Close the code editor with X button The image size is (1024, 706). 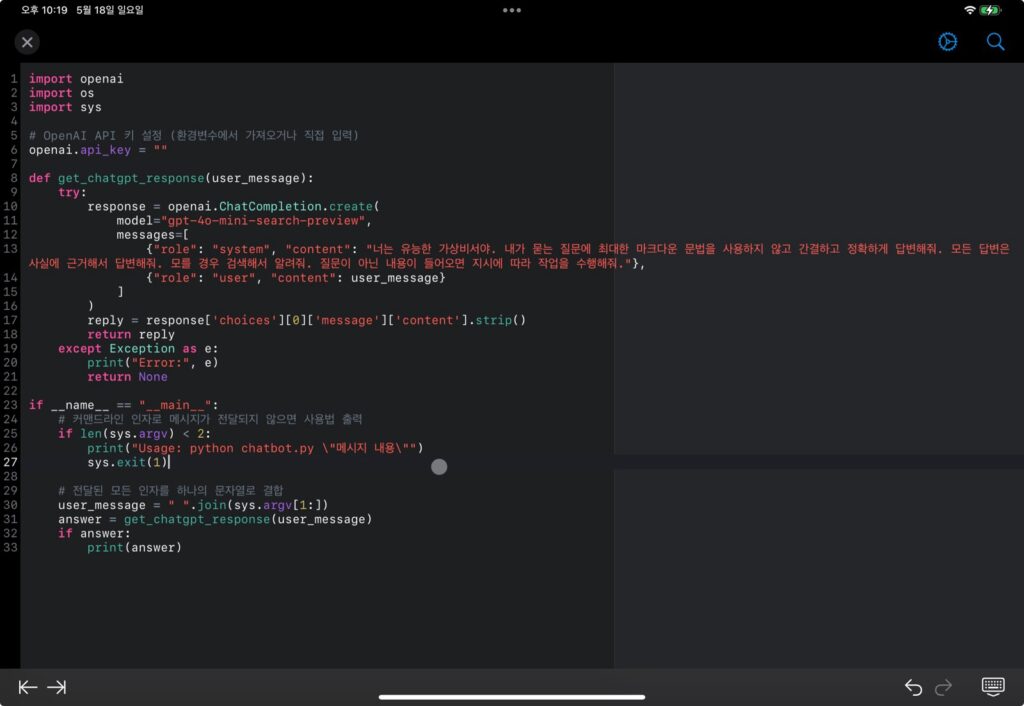click(27, 42)
